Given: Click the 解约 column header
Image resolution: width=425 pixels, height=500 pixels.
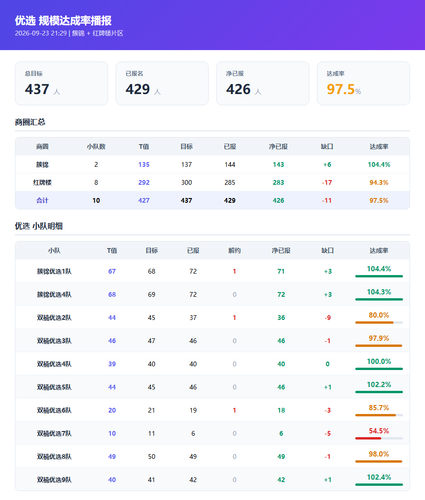Looking at the screenshot, I should pos(234,251).
